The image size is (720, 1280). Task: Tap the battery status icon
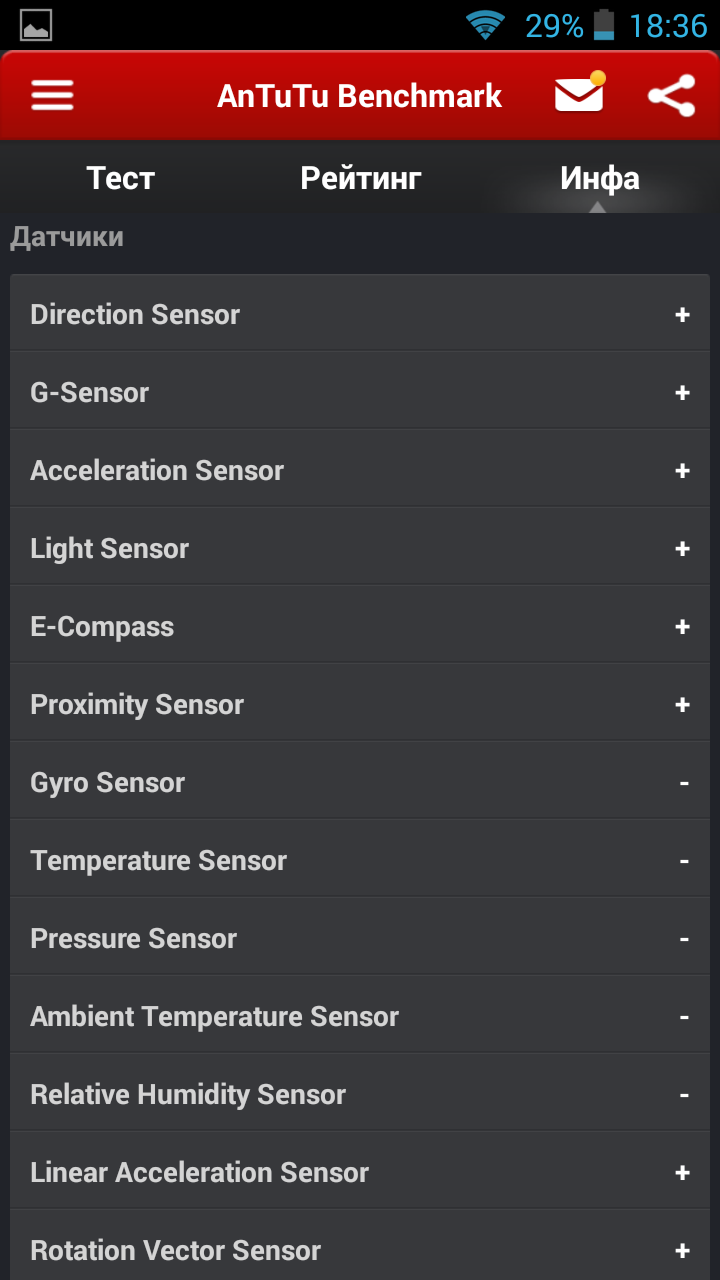(x=604, y=25)
